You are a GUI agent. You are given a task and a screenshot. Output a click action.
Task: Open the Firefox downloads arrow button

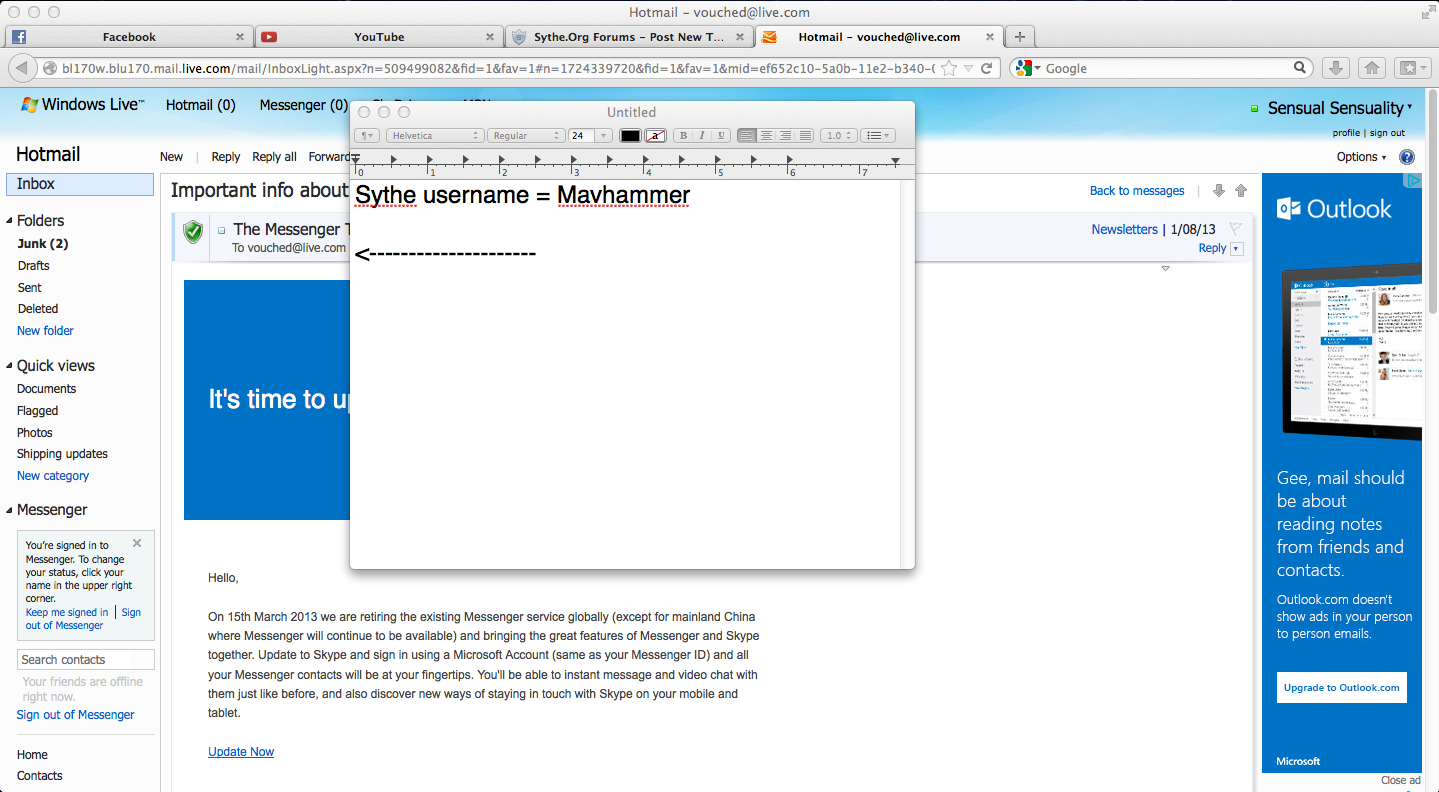click(1334, 68)
